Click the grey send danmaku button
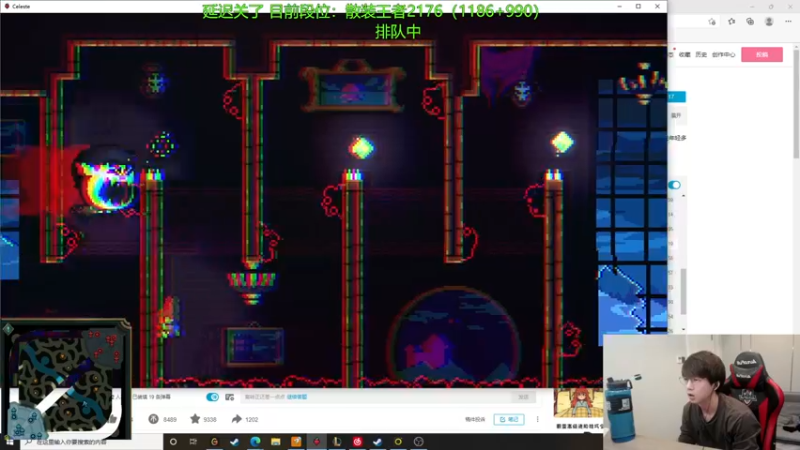Image resolution: width=800 pixels, height=450 pixels. (524, 397)
